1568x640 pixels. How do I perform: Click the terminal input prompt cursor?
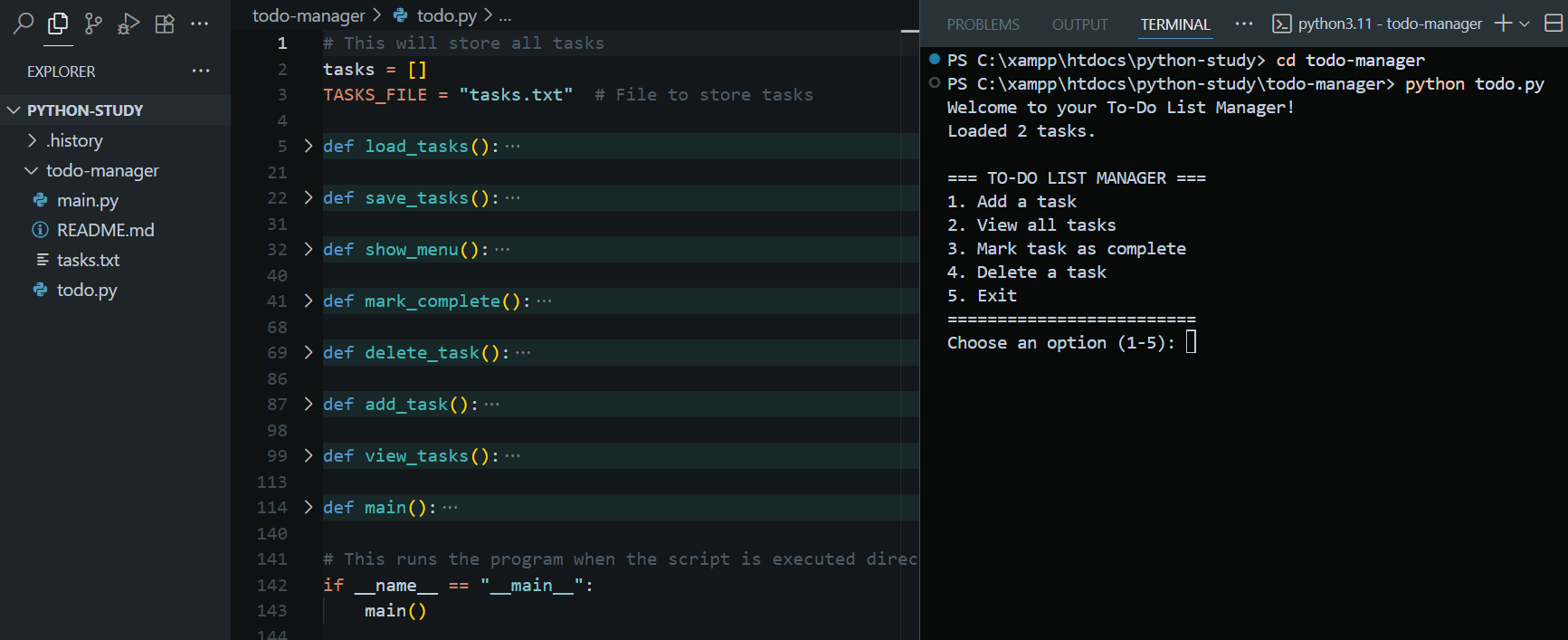point(1191,342)
